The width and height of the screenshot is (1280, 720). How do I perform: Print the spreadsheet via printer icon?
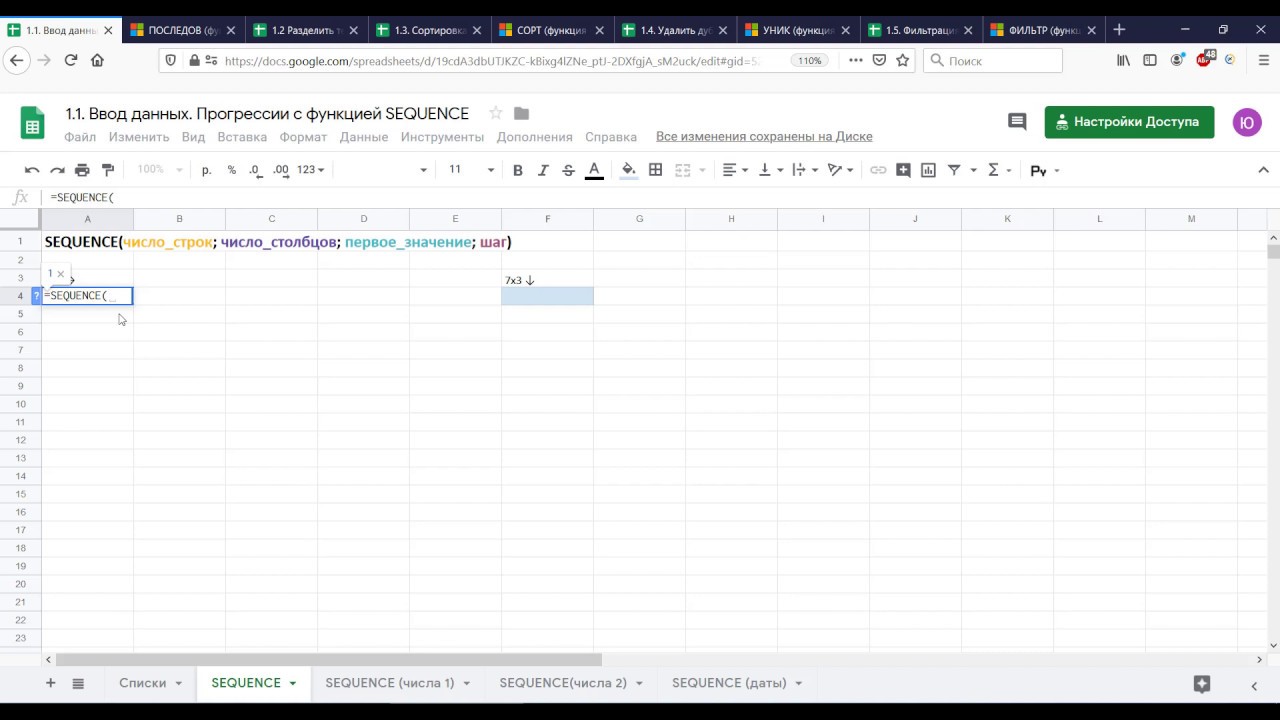[82, 170]
